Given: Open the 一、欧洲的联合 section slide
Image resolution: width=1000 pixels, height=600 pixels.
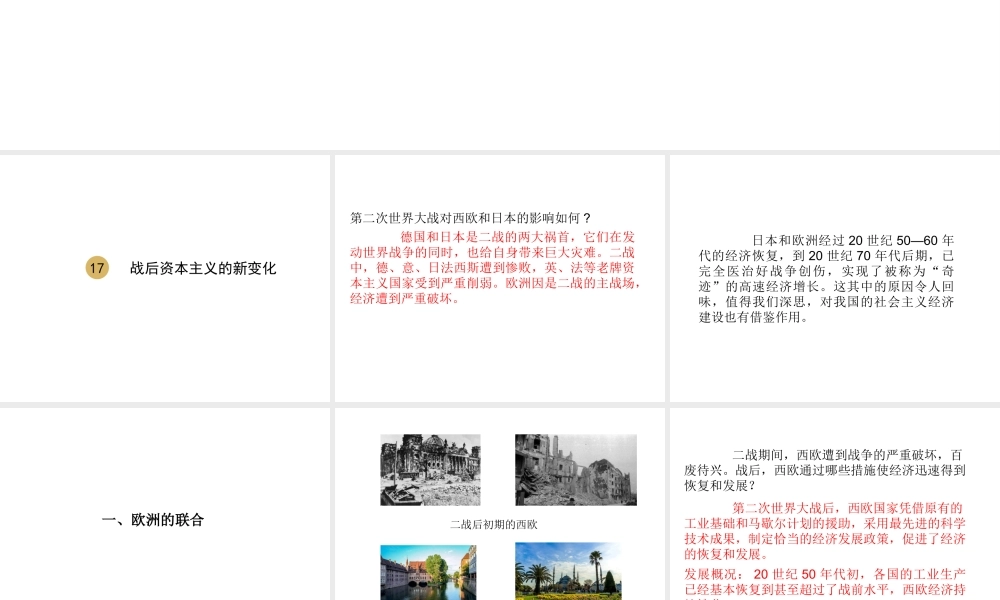Looking at the screenshot, I should (x=165, y=504).
